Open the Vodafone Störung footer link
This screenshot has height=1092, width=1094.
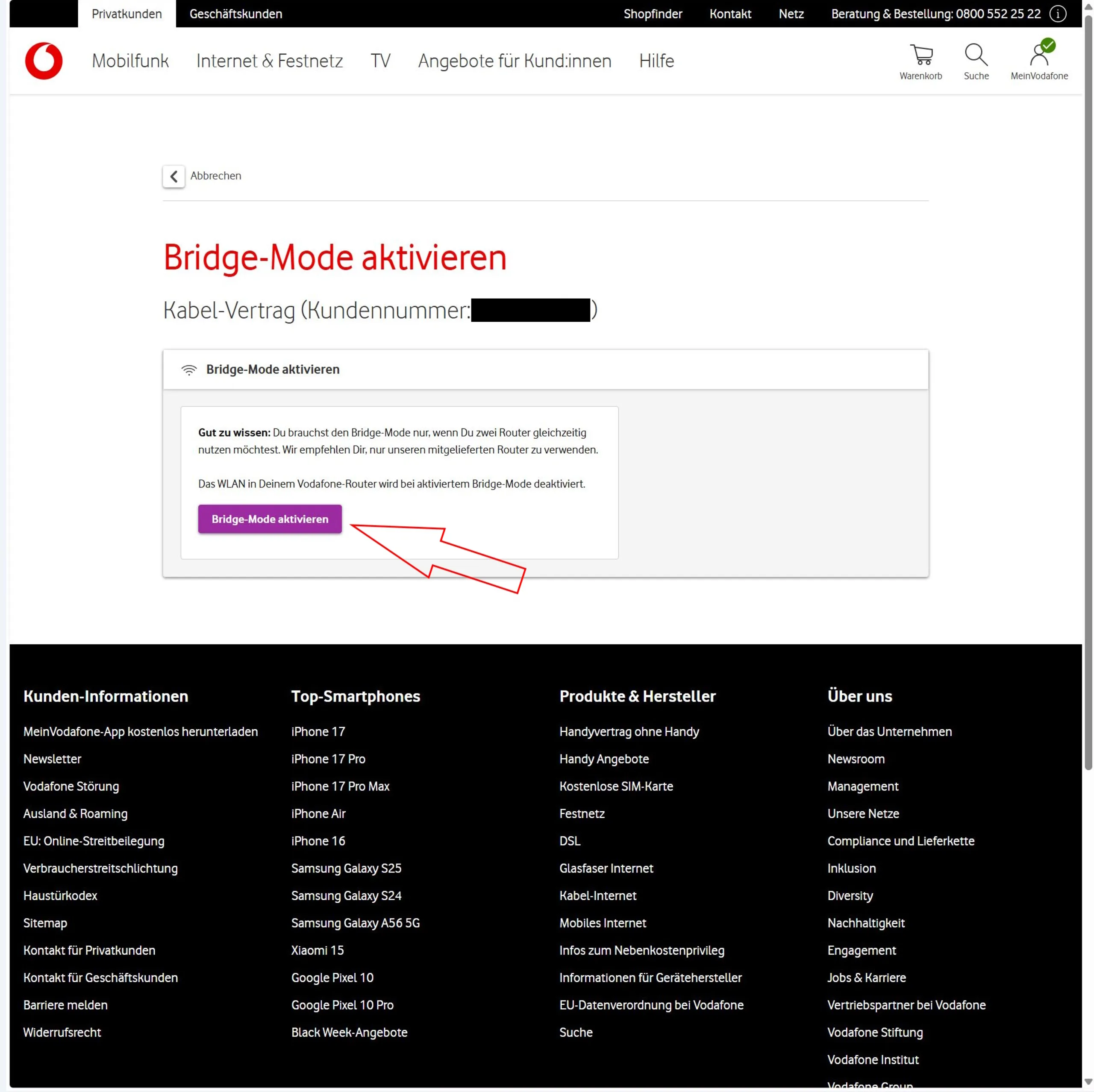(x=71, y=786)
